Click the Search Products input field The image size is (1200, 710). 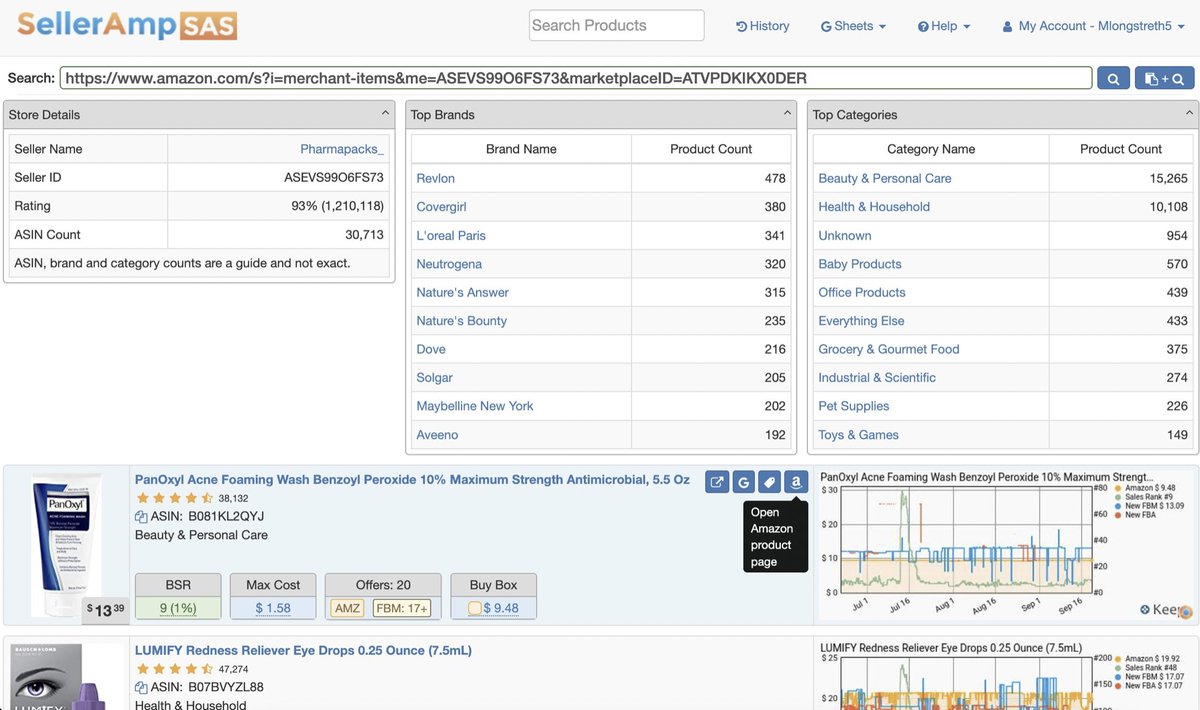pos(616,26)
